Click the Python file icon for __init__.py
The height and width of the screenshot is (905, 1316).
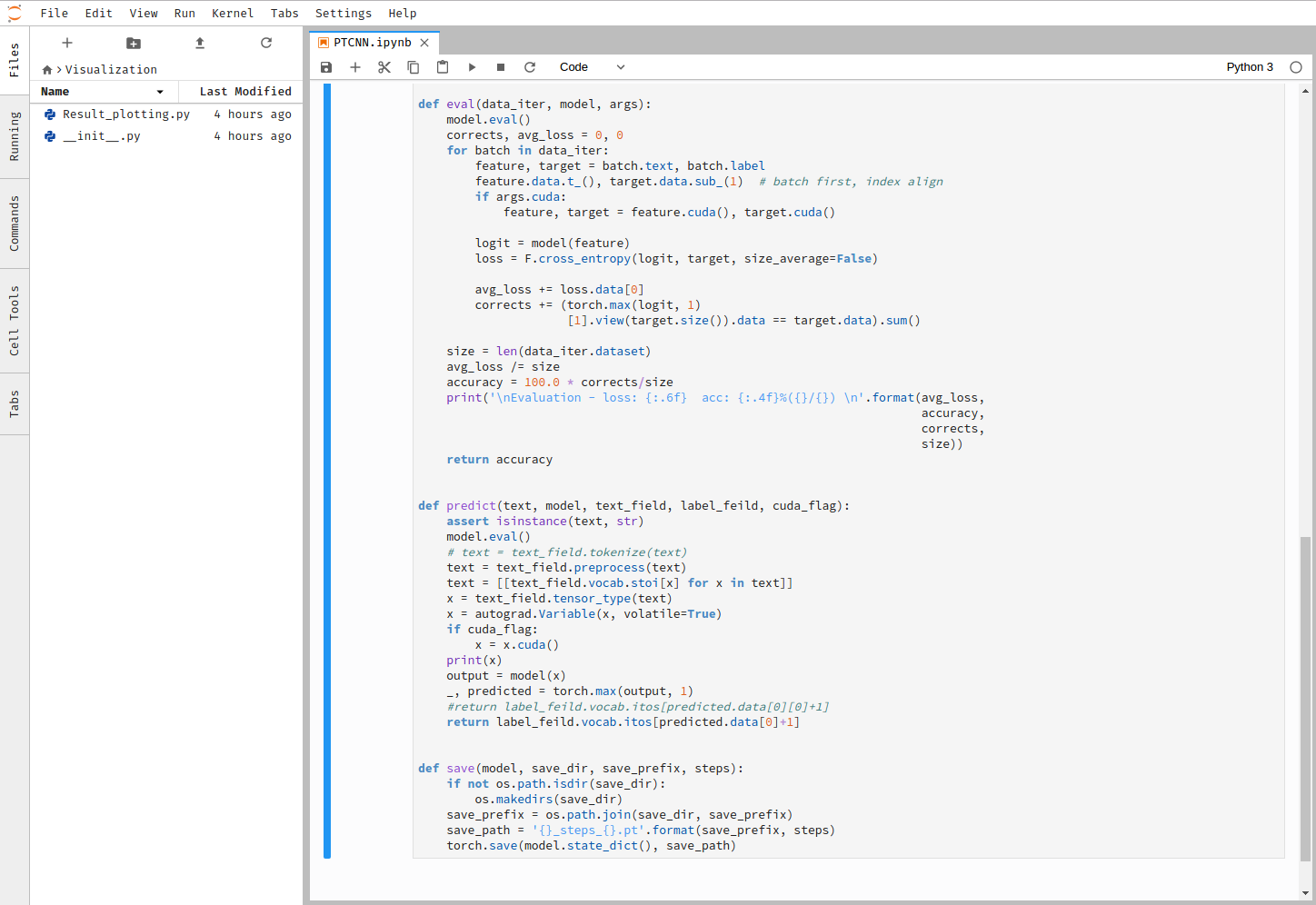(50, 136)
